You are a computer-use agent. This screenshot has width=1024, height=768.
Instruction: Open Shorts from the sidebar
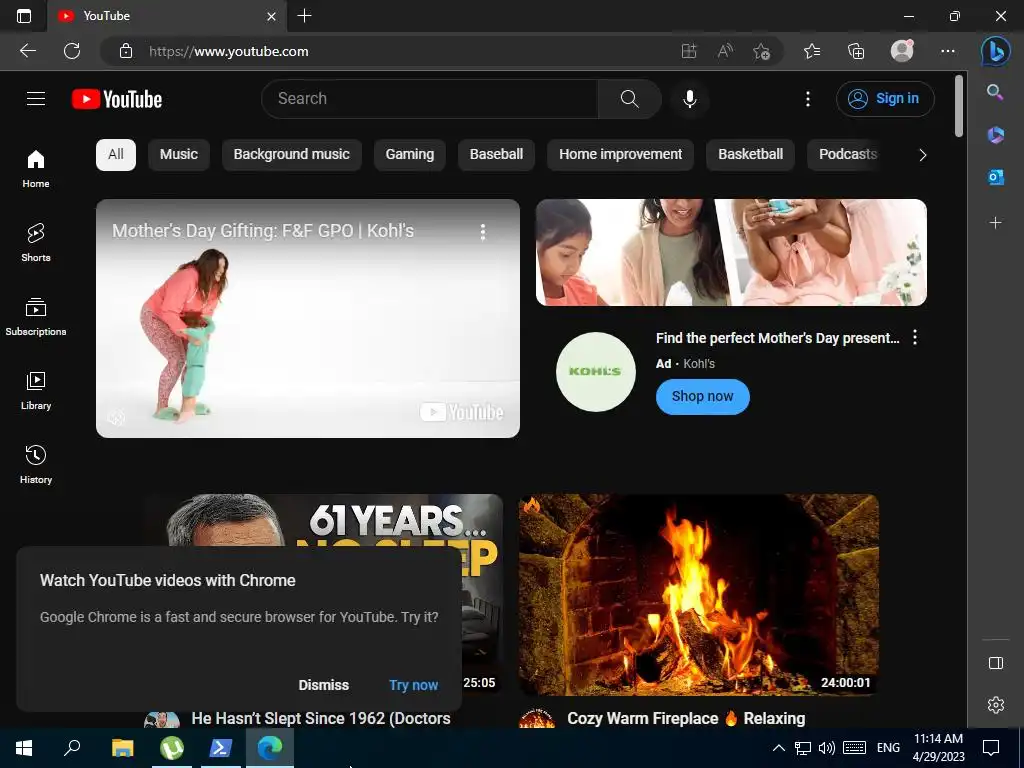(36, 242)
